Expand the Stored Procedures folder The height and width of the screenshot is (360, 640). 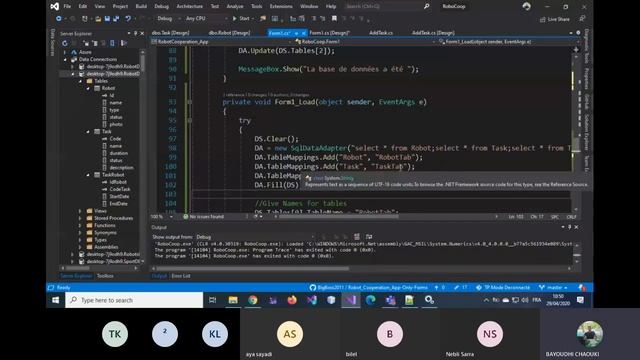[80, 218]
